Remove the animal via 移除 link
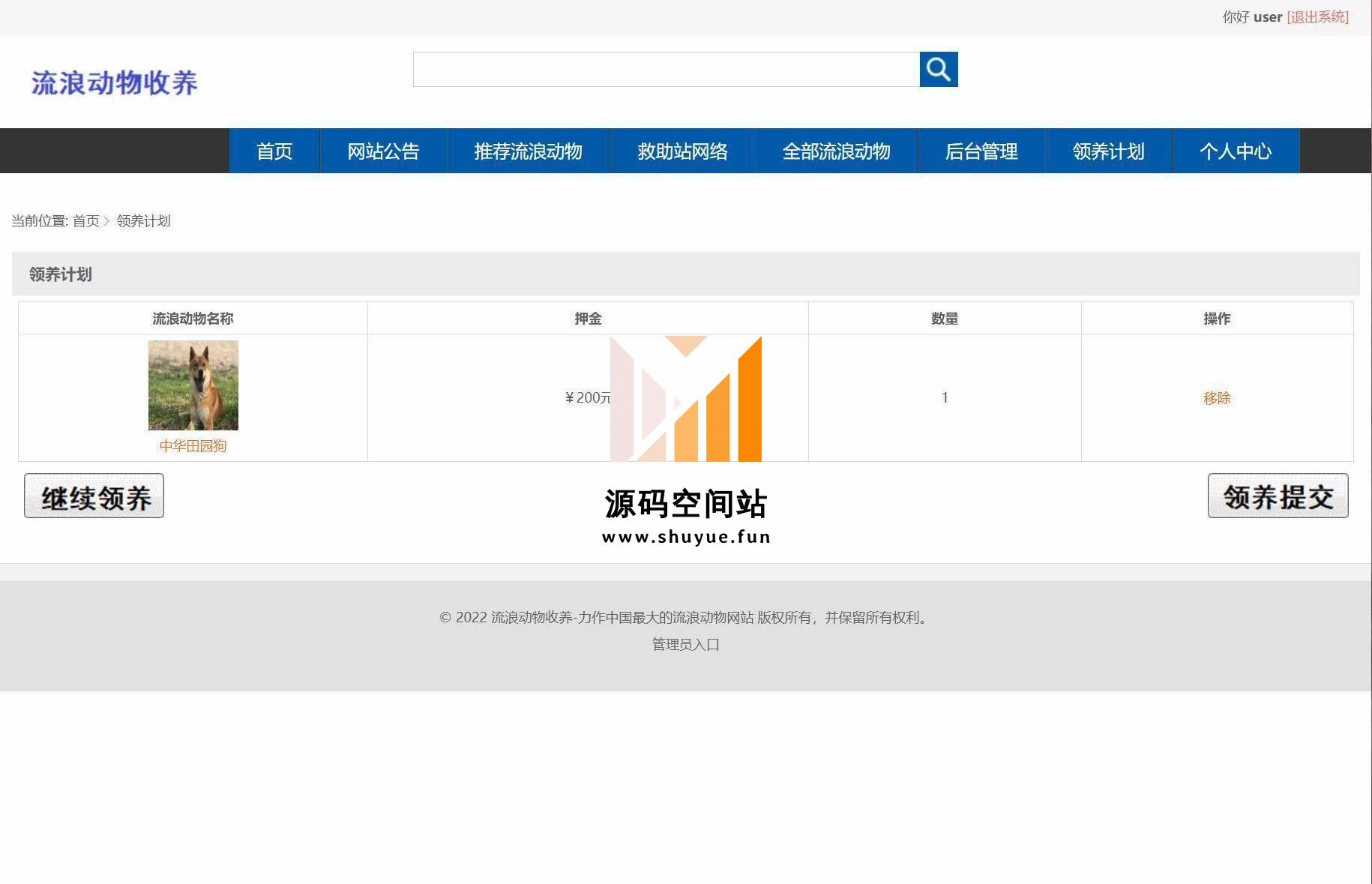Screen dimensions: 1372x884 1217,398
